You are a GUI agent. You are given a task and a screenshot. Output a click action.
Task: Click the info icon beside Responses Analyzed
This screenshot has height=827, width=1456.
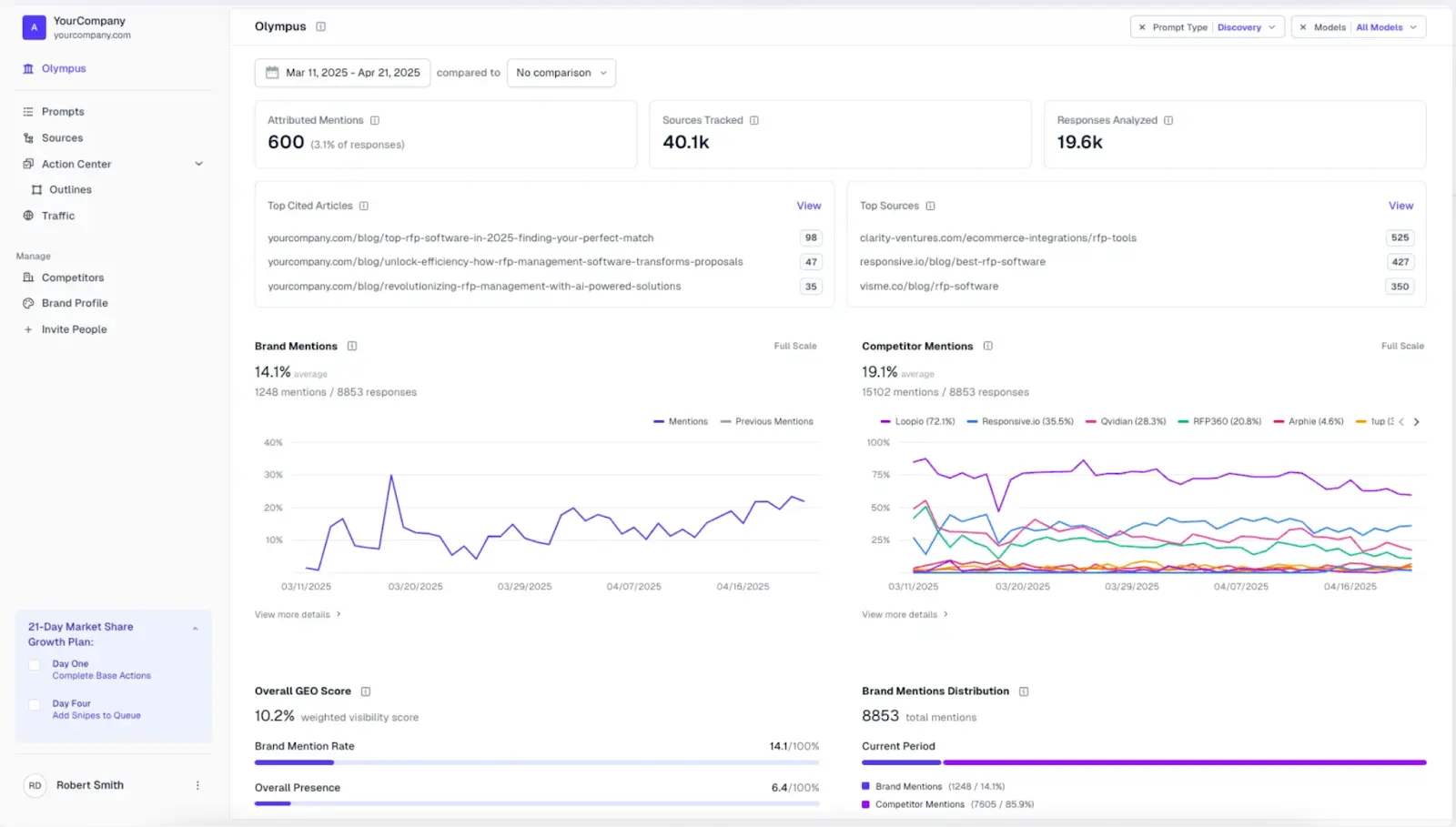[1168, 120]
